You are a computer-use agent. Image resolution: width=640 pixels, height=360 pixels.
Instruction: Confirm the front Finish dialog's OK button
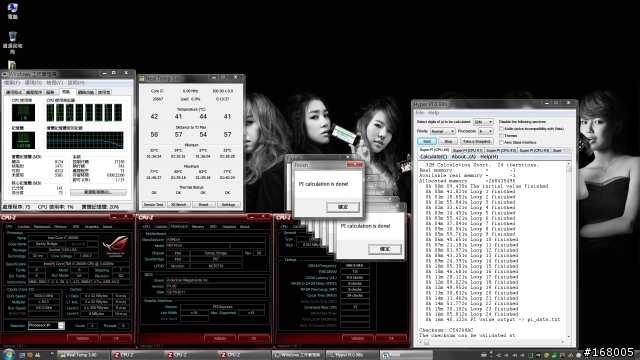(343, 207)
